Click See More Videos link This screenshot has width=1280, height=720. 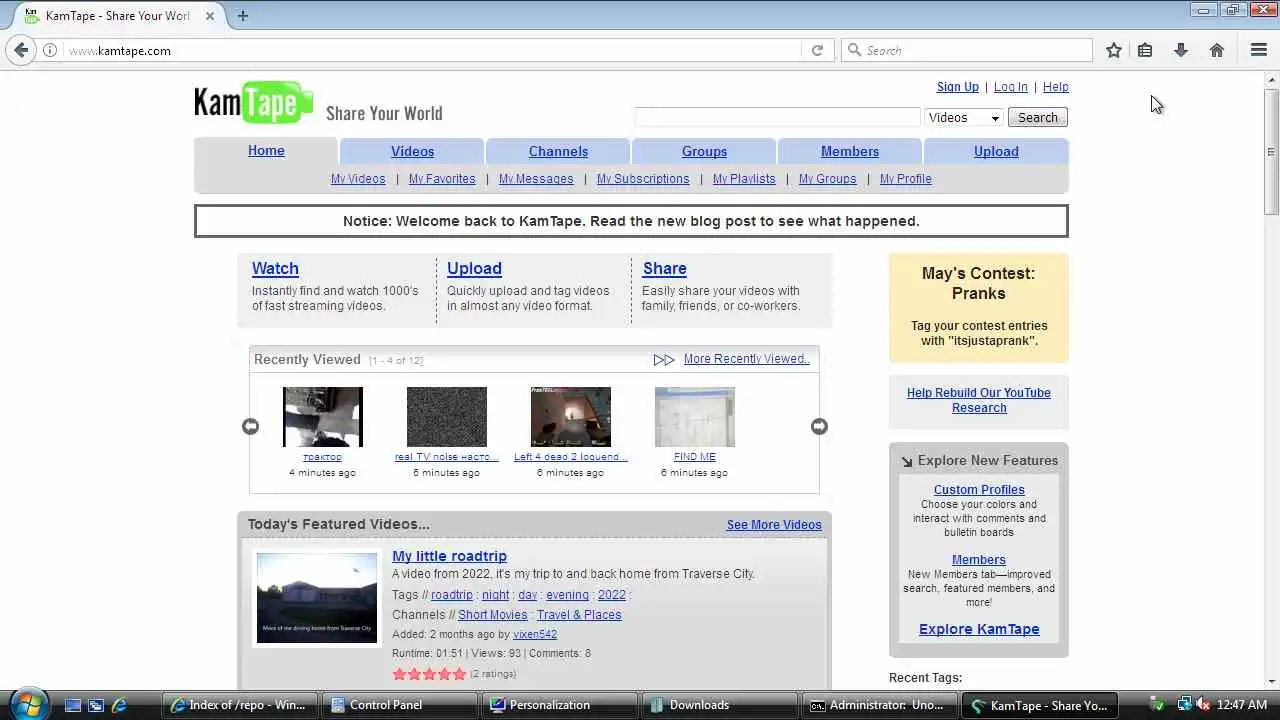[x=774, y=525]
